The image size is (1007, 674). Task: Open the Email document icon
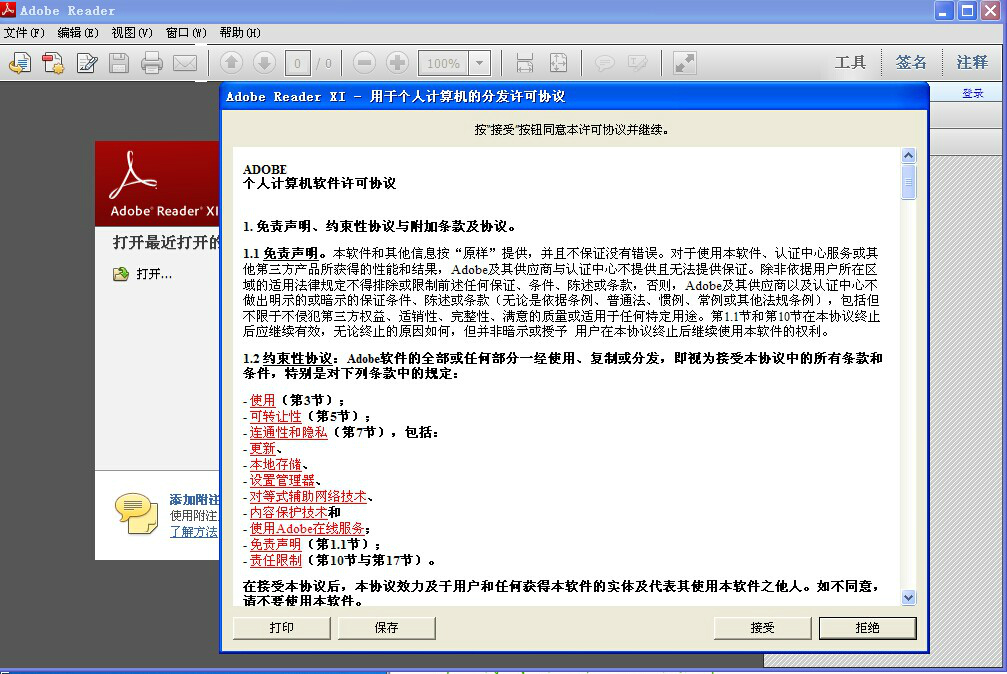[184, 62]
